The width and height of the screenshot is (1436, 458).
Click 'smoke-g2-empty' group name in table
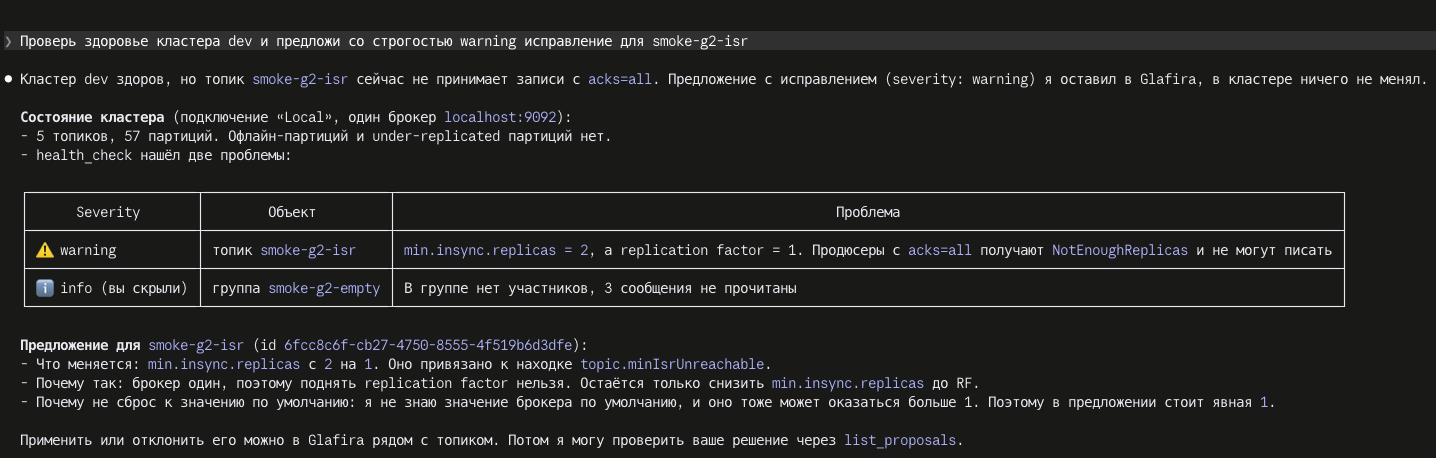click(x=324, y=288)
